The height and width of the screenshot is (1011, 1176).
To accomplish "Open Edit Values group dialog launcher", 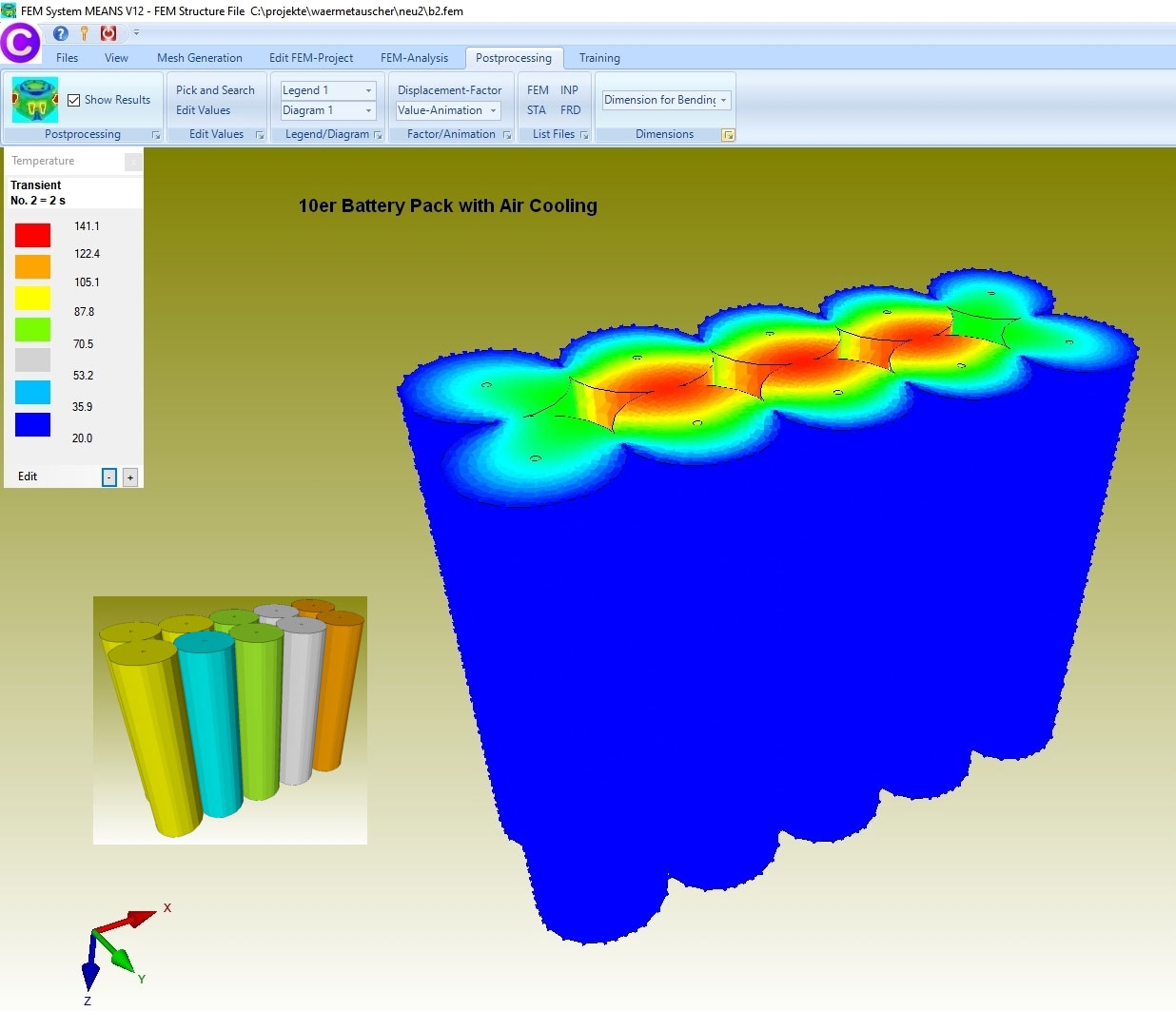I will 260,135.
